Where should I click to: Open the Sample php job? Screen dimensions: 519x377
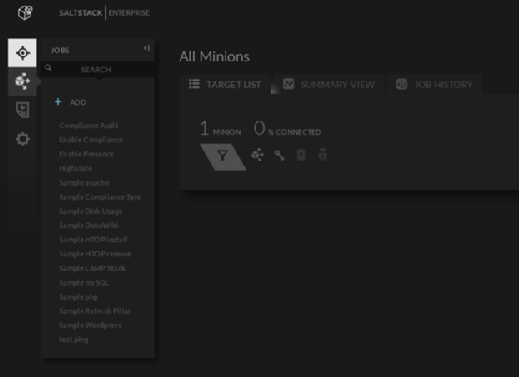tap(78, 297)
